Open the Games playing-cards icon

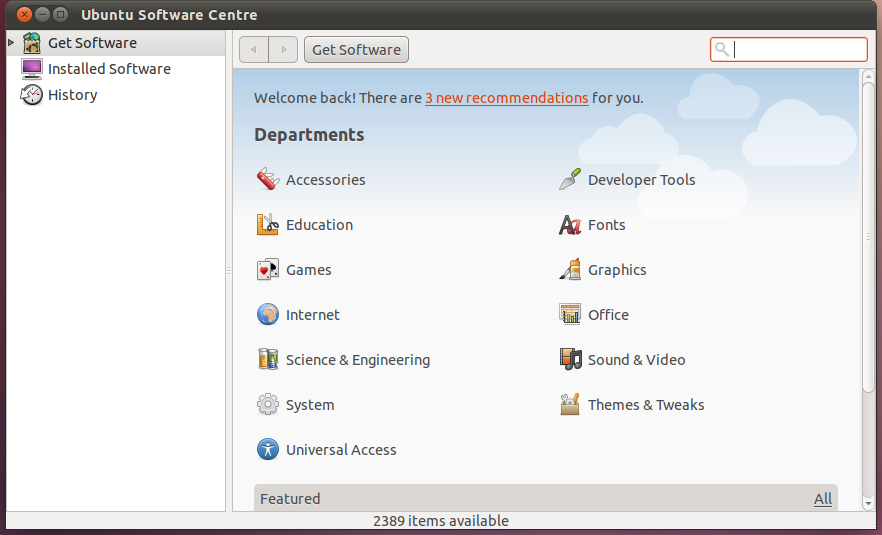(268, 269)
